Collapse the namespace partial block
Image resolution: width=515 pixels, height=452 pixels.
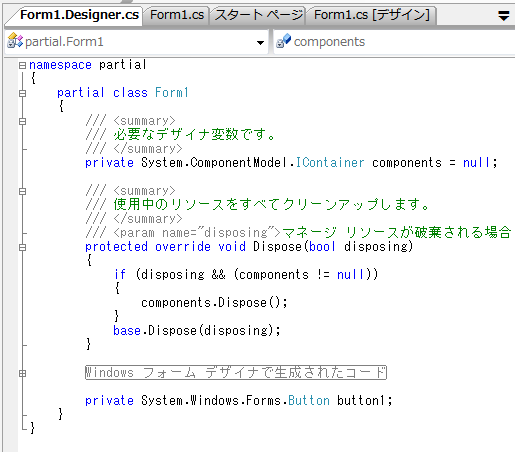pos(22,65)
